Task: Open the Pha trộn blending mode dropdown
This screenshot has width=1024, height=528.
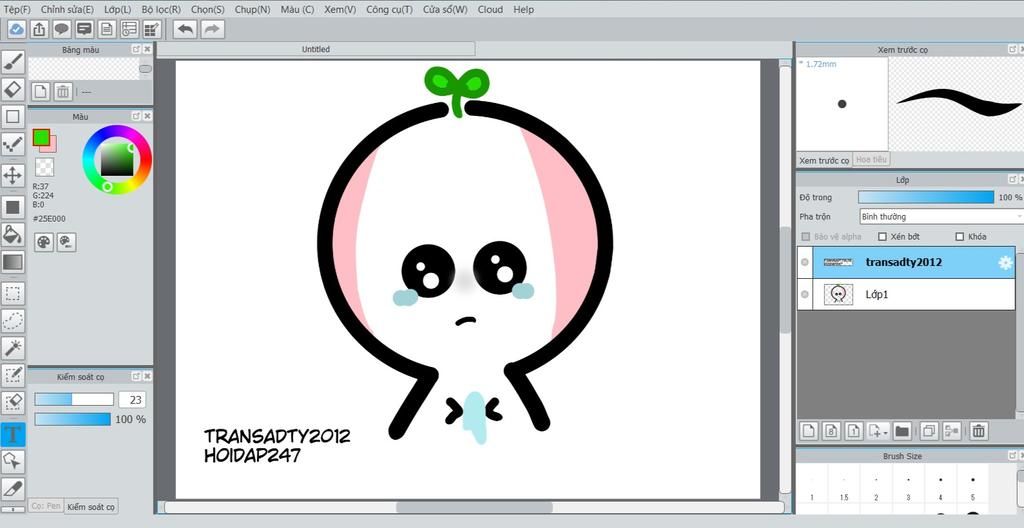Action: [941, 216]
